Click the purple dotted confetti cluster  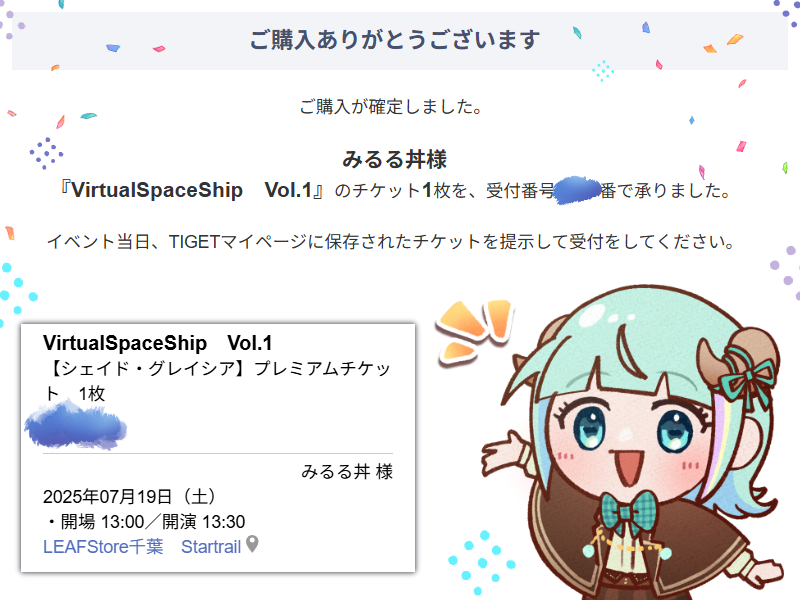point(46,153)
